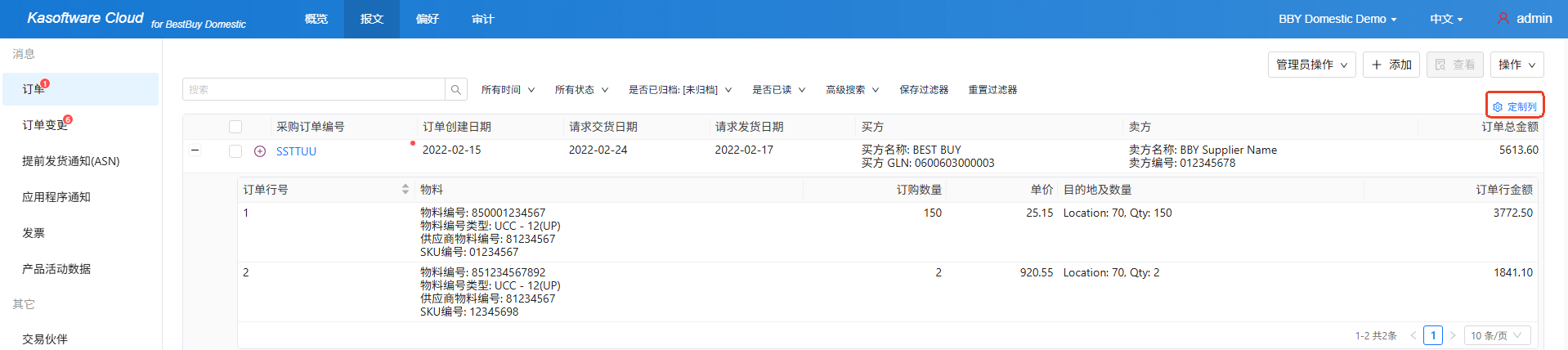Open the 所有时间 filter dropdown
1568x350 pixels.
[508, 90]
